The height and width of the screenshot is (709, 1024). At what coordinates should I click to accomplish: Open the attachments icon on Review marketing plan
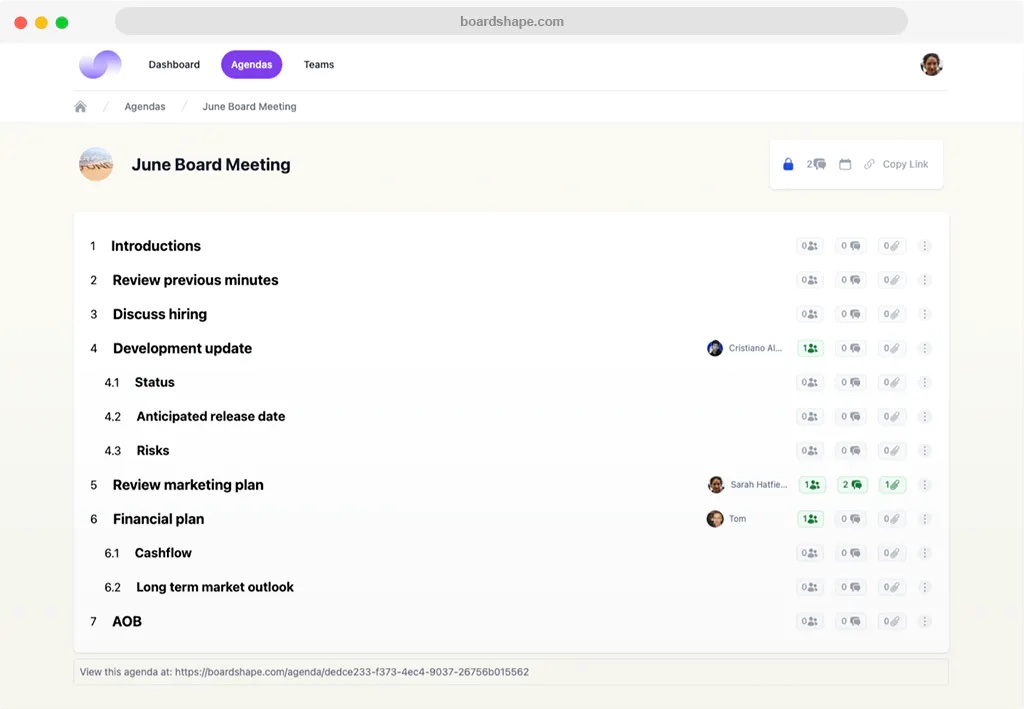click(891, 484)
